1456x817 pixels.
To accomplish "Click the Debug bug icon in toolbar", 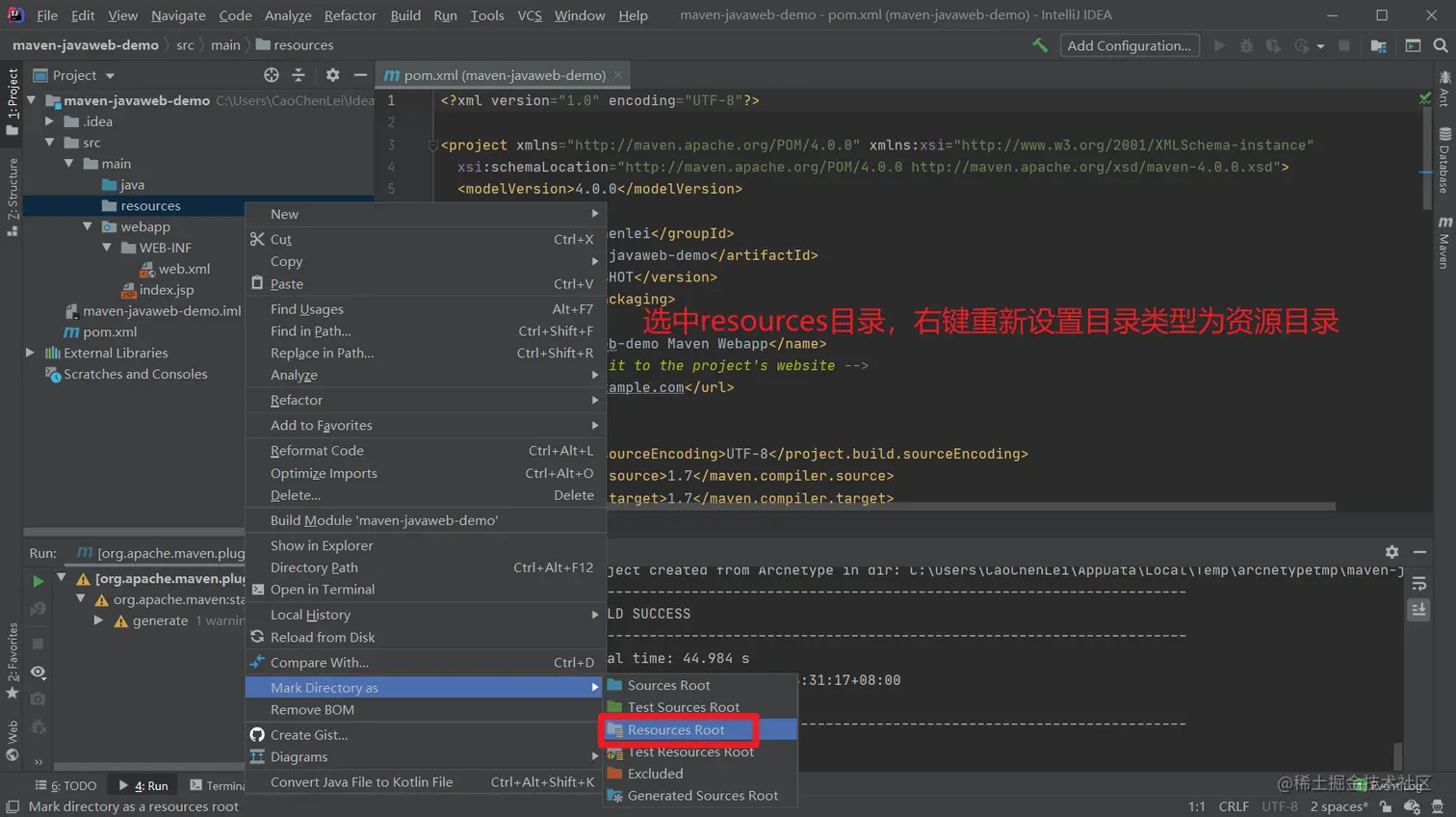I will pyautogui.click(x=1246, y=45).
